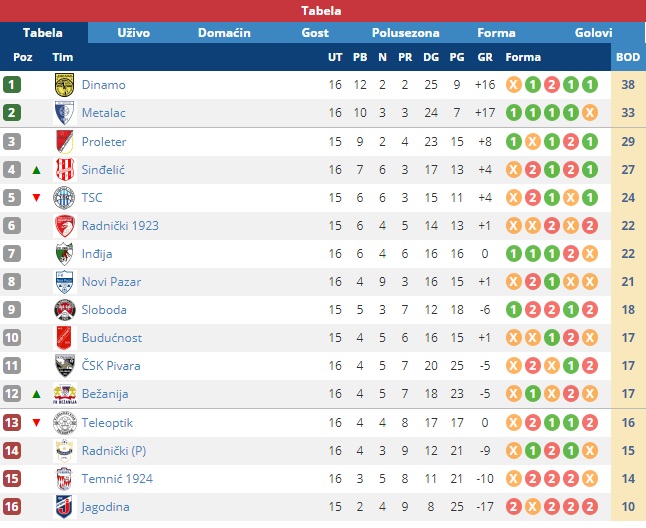Show the Golovi tab

[x=593, y=33]
